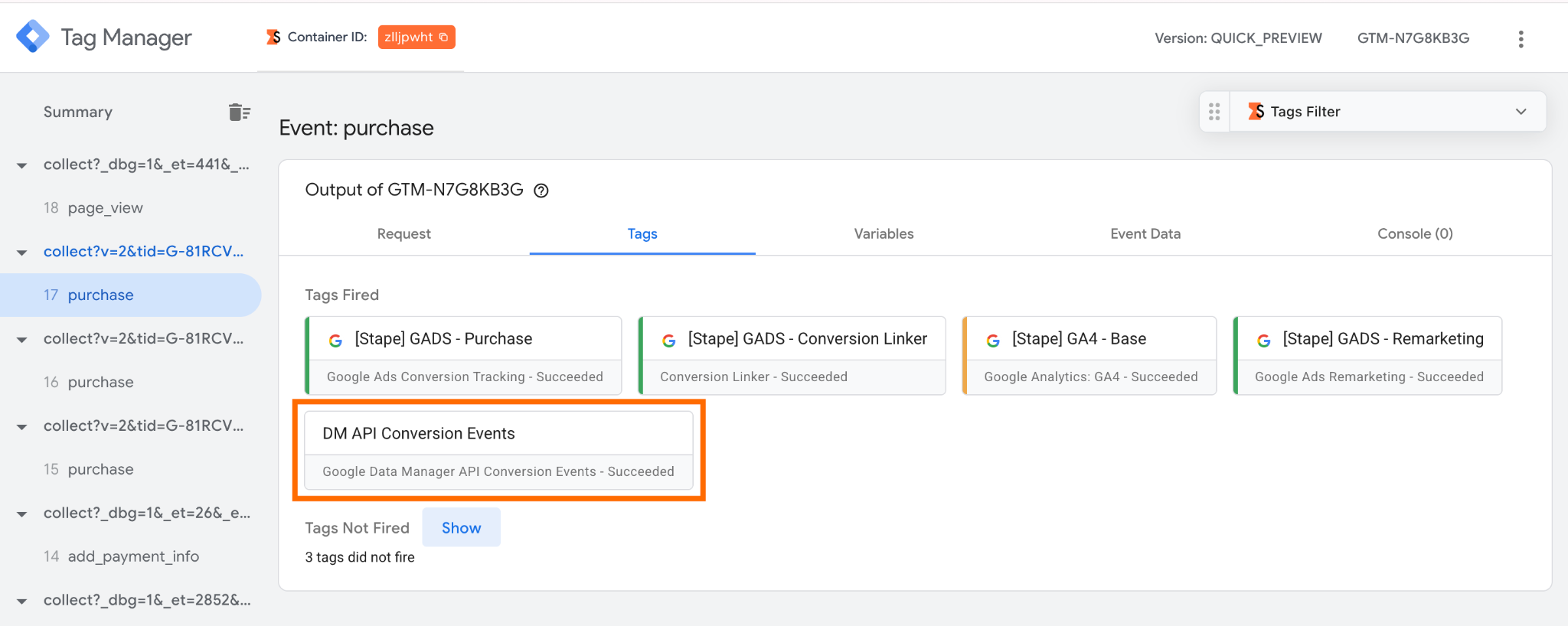
Task: Select the collect?_dbg=1&_et=441 request row
Action: (x=146, y=165)
